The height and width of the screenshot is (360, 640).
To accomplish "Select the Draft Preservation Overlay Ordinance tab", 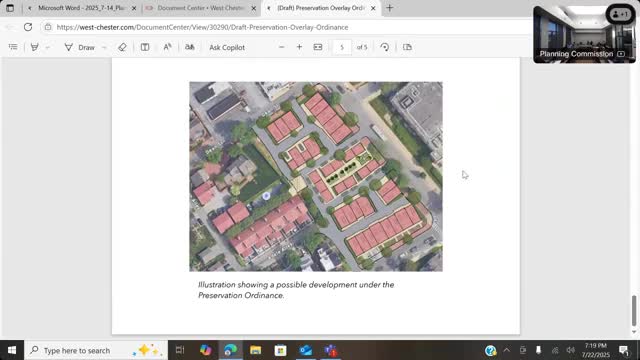I will click(x=320, y=8).
